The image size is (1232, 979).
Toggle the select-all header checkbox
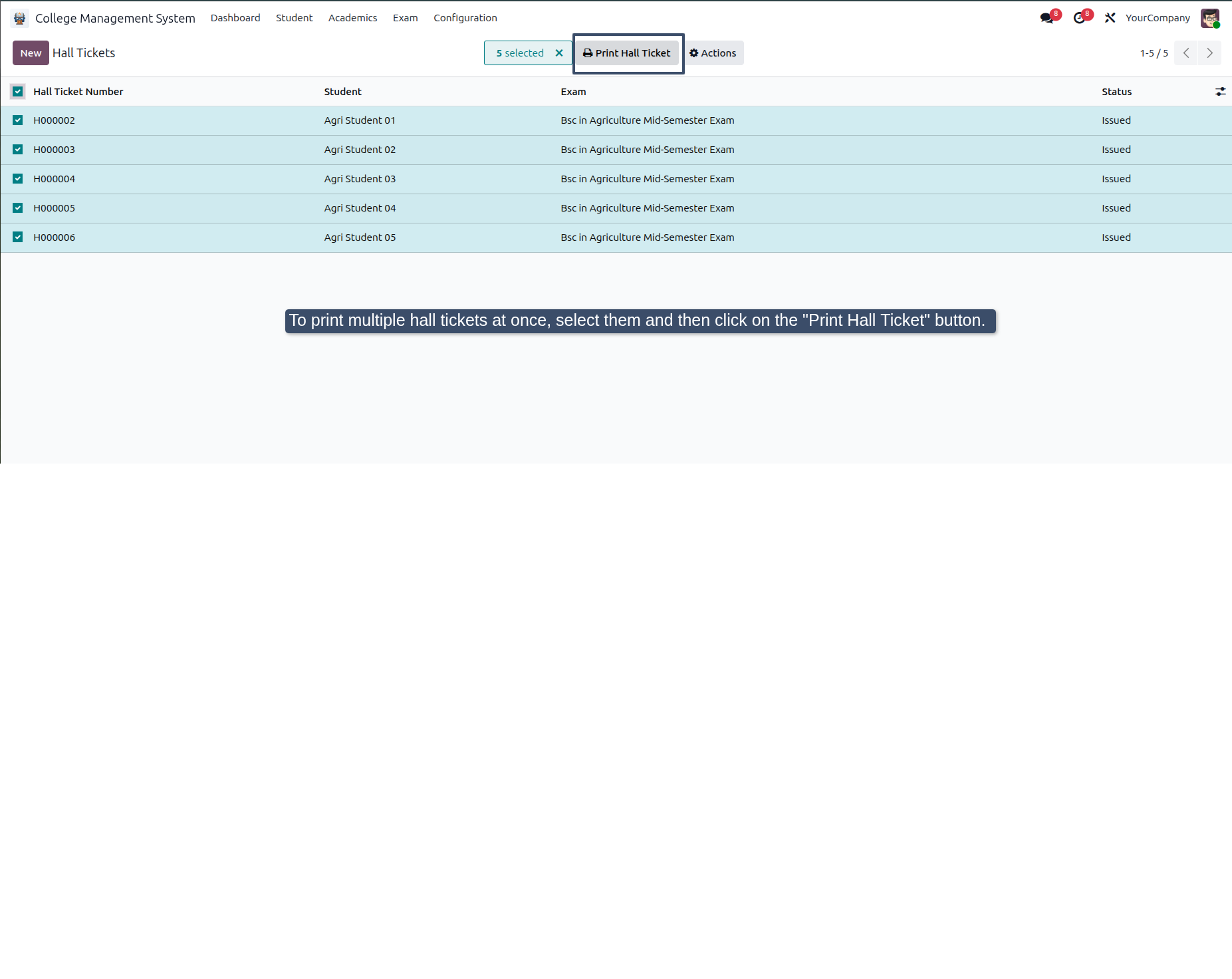pos(18,92)
